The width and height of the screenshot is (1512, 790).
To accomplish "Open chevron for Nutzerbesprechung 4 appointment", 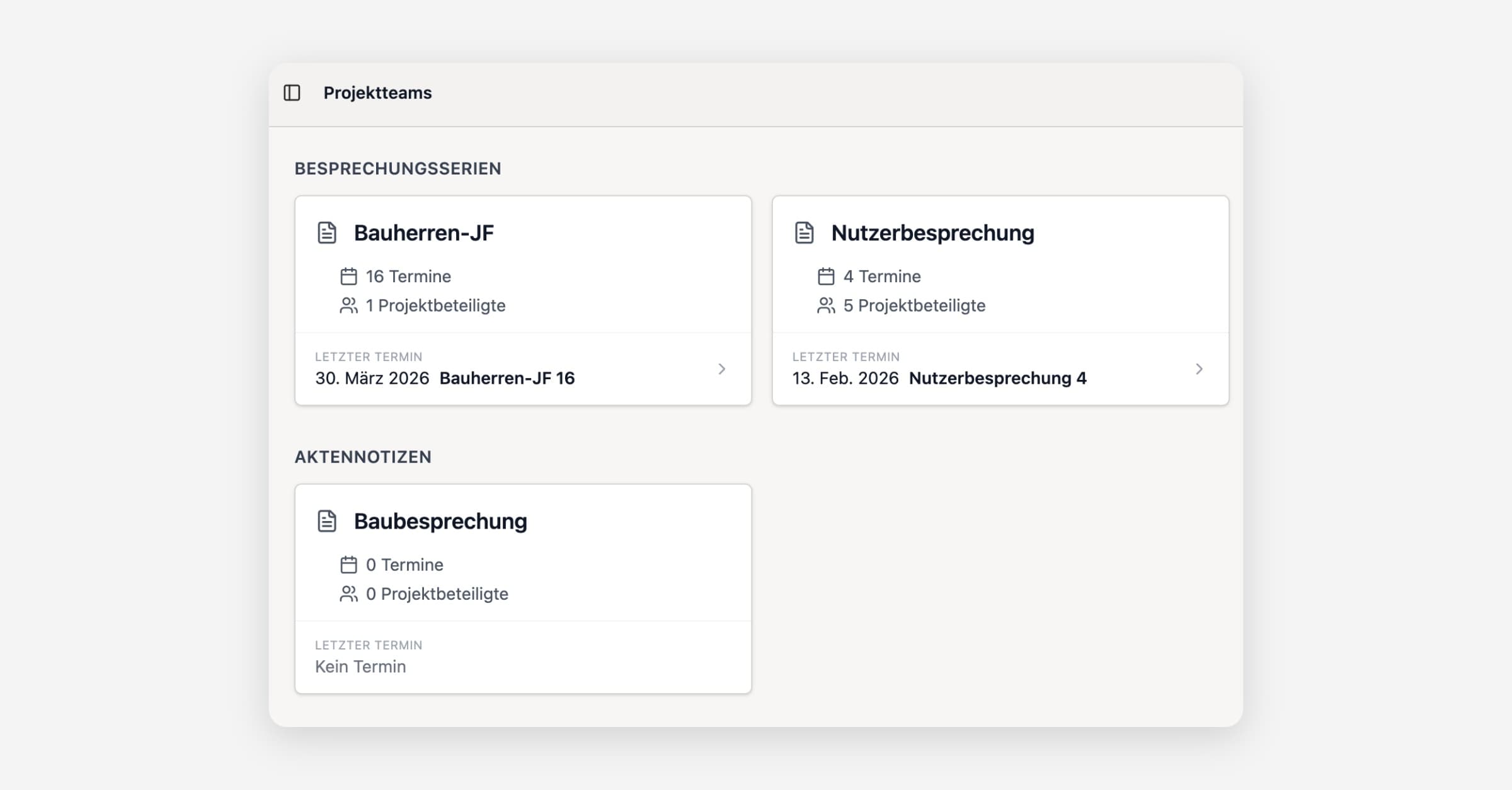I will [1199, 369].
